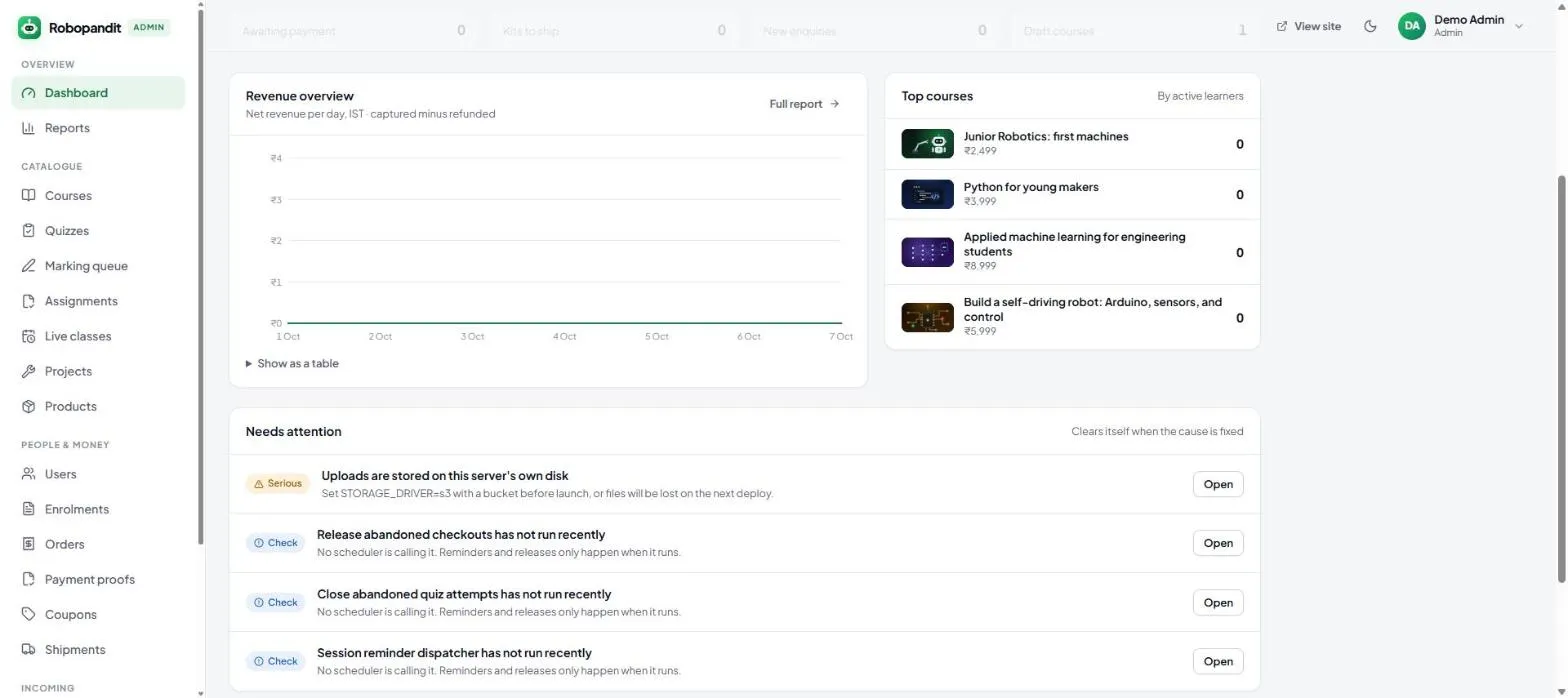Open the abandoned quiz attempts alert

tap(1218, 602)
